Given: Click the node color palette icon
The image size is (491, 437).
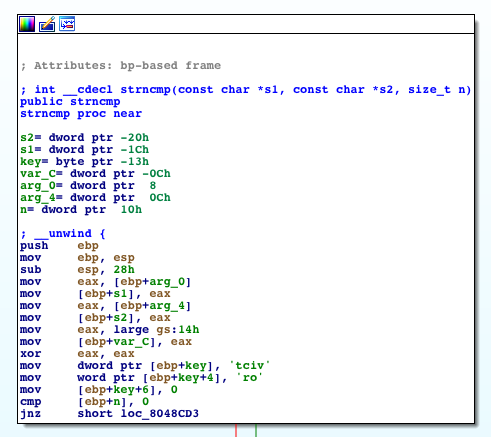Looking at the screenshot, I should point(27,24).
